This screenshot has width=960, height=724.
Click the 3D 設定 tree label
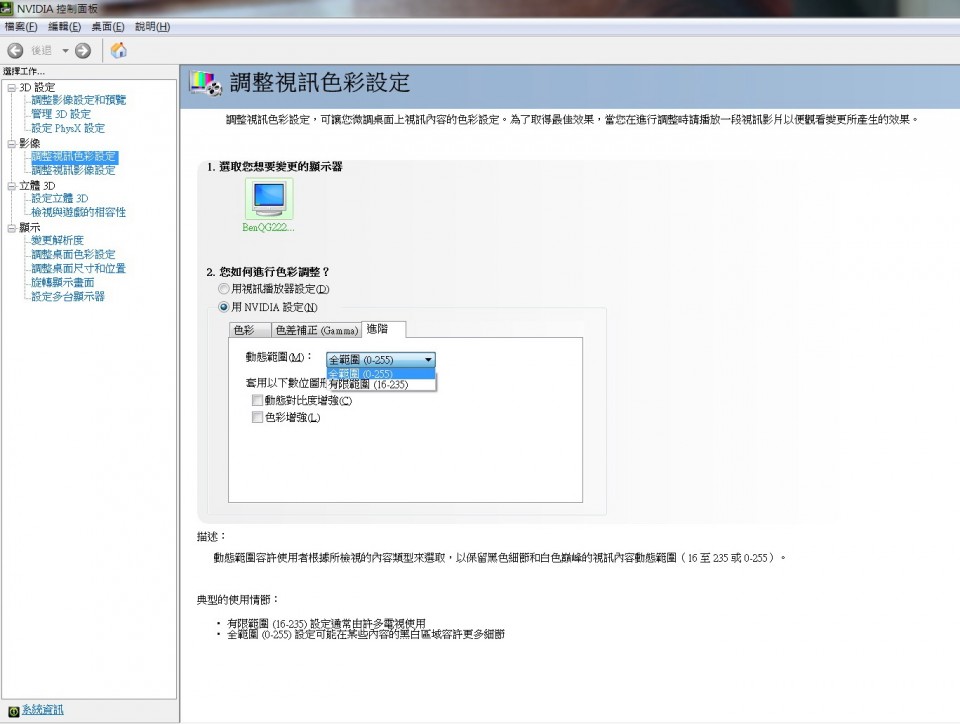click(37, 88)
